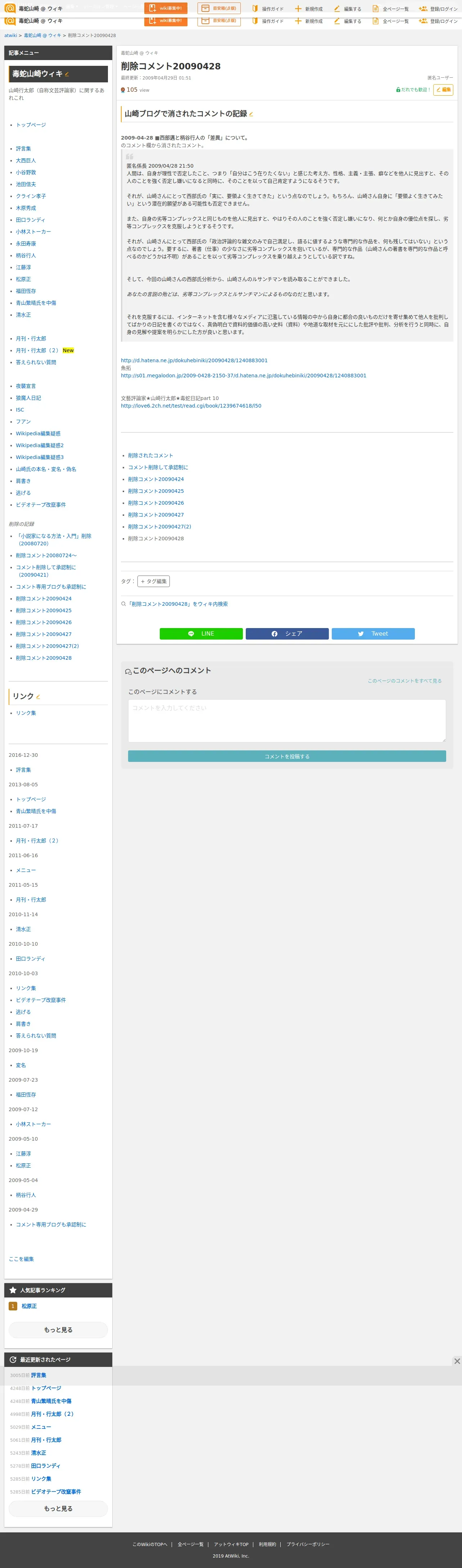The image size is (462, 1568).
Task: Open Wikipedia編集疑惑3 sidebar link
Action: pos(40,457)
